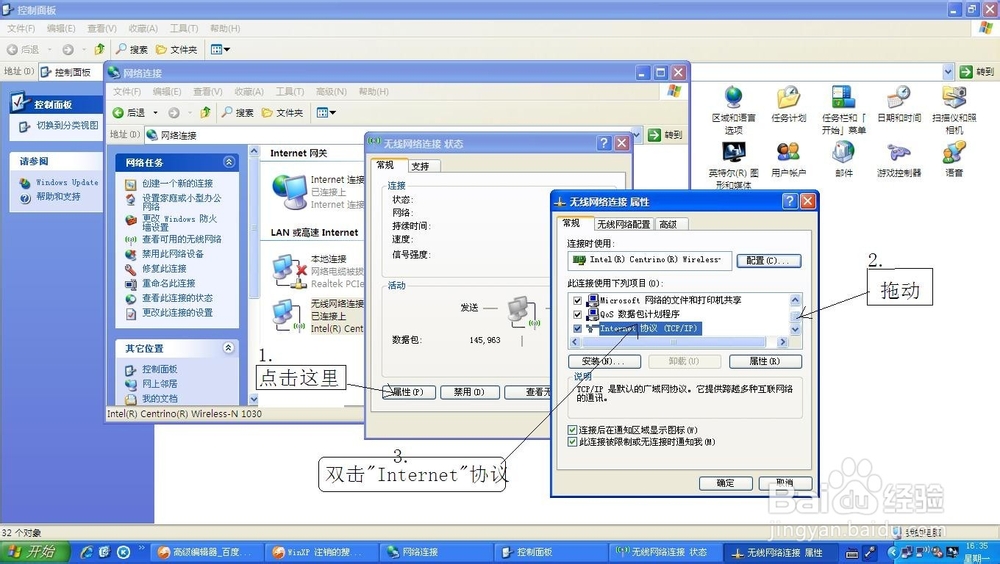Select the Internet 连接 gateway icon
Viewport: 1000px width, 564px height.
click(289, 191)
